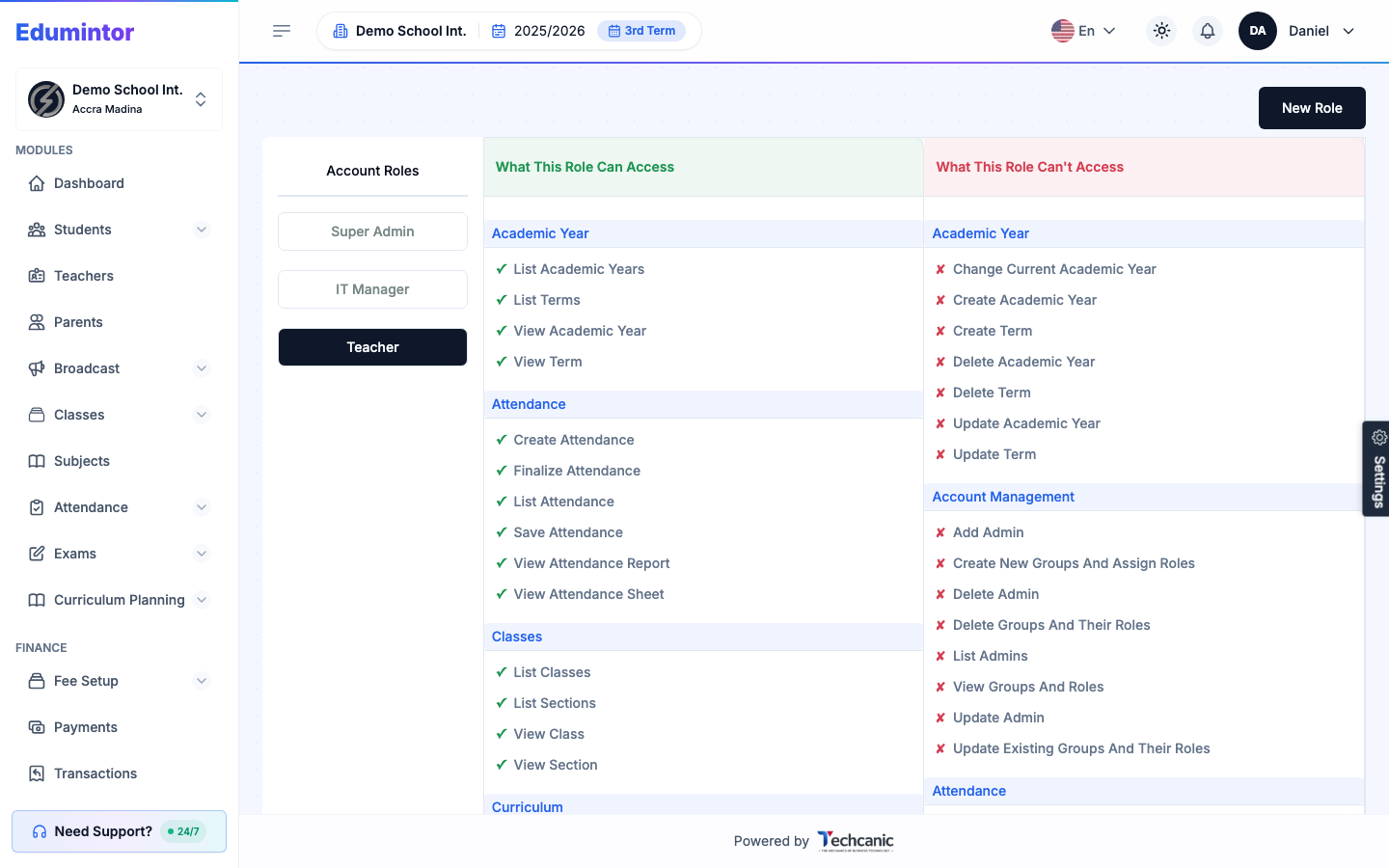Click the hamburger menu icon
Image resolution: width=1389 pixels, height=868 pixels.
click(x=282, y=31)
